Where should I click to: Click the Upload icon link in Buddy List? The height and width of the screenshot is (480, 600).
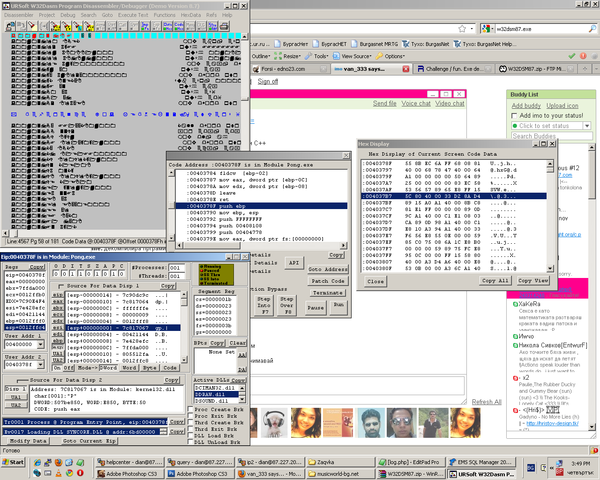(562, 106)
